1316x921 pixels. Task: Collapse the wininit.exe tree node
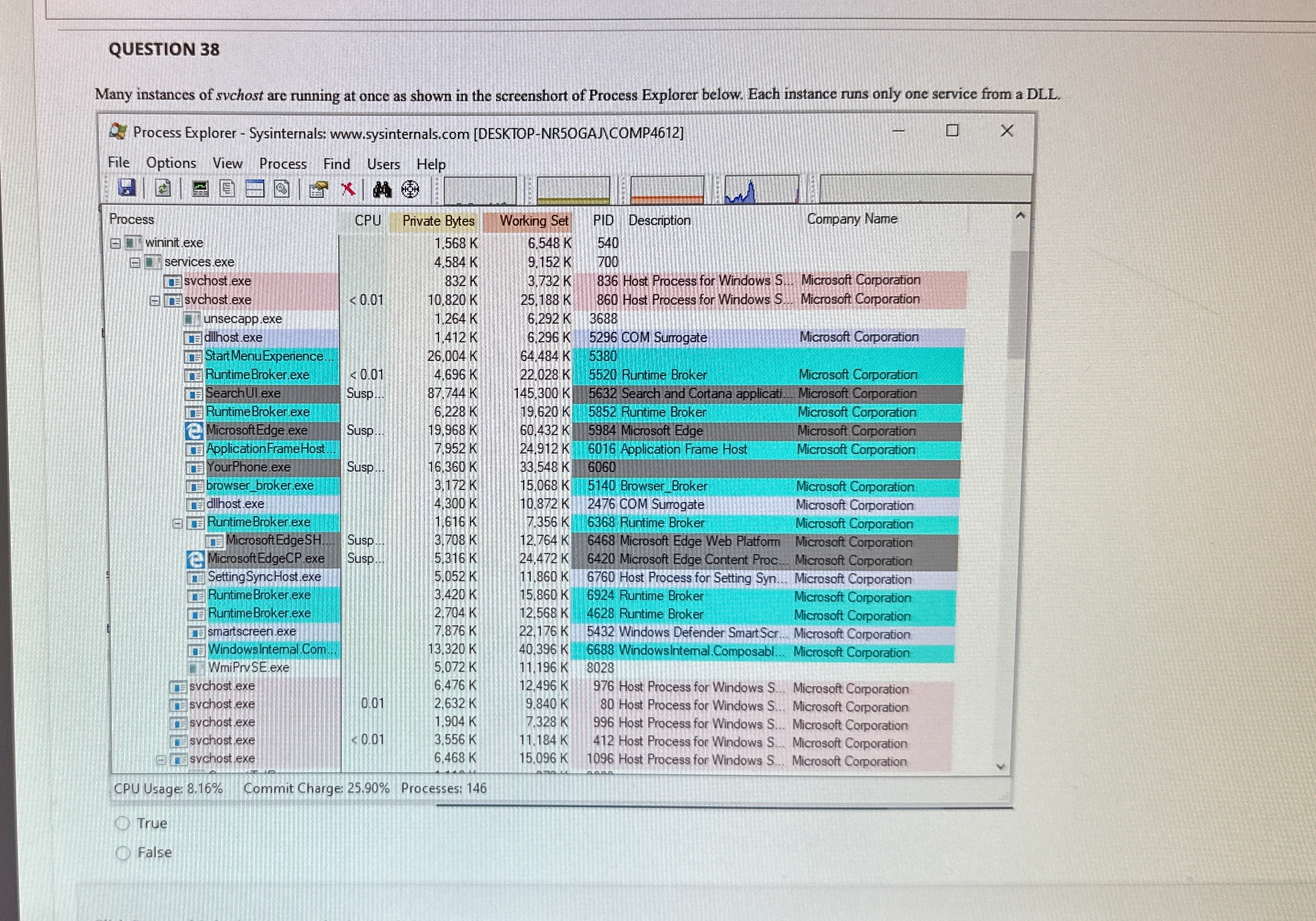115,244
